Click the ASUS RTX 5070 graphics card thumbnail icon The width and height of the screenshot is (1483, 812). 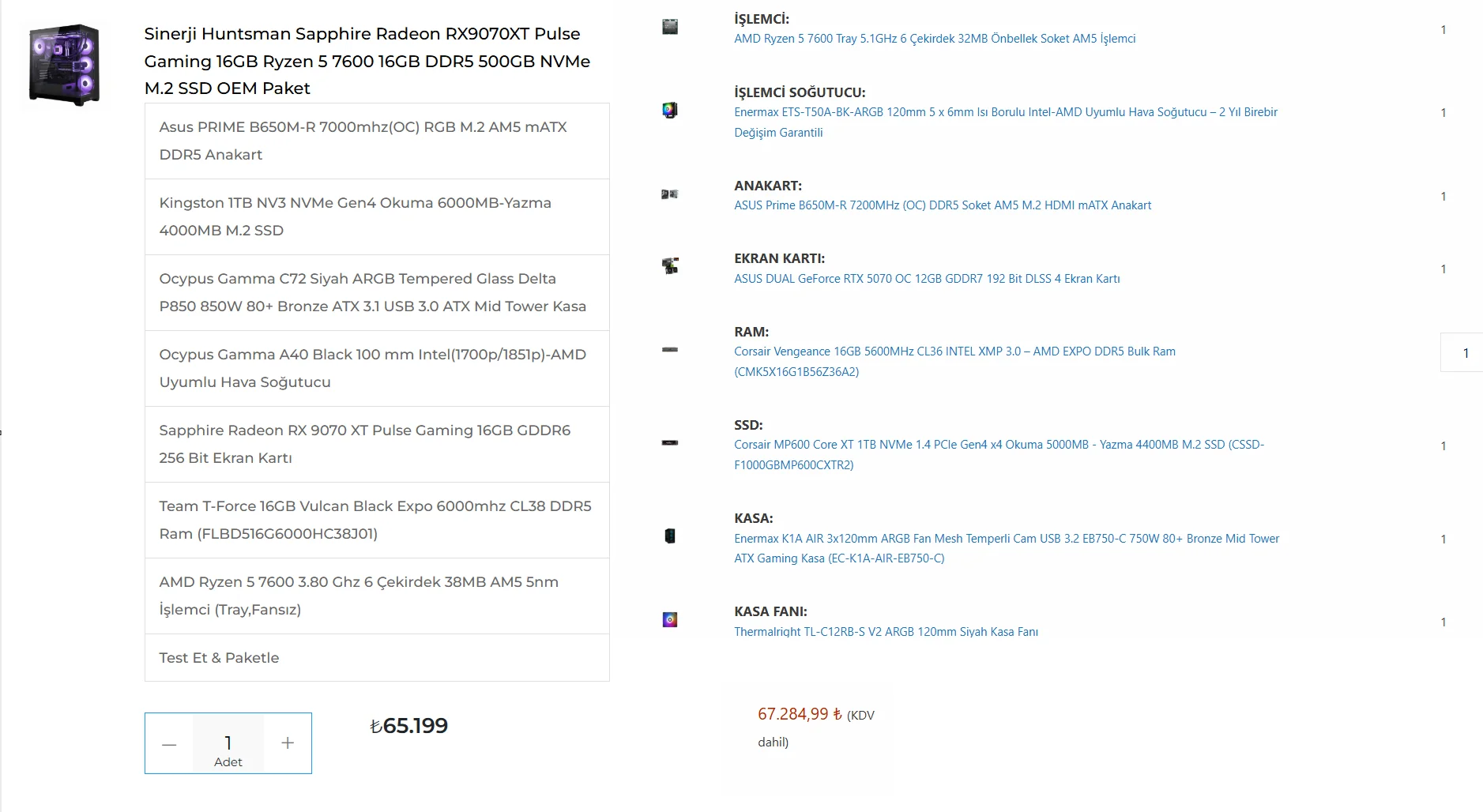coord(669,266)
